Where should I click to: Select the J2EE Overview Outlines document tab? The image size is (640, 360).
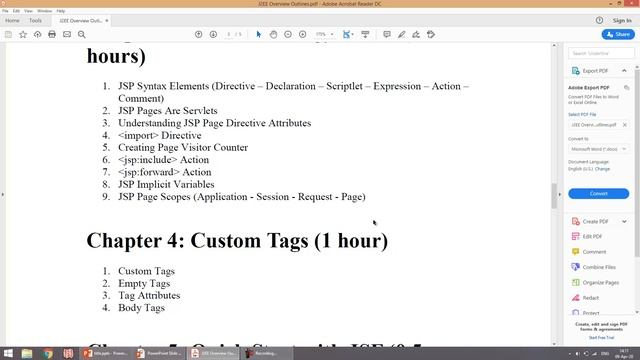pos(80,21)
